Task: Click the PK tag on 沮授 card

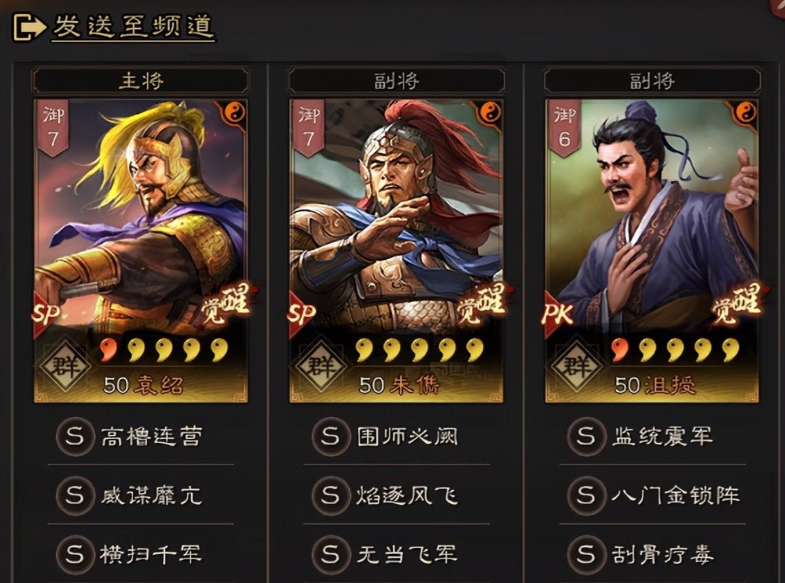Action: [x=557, y=314]
